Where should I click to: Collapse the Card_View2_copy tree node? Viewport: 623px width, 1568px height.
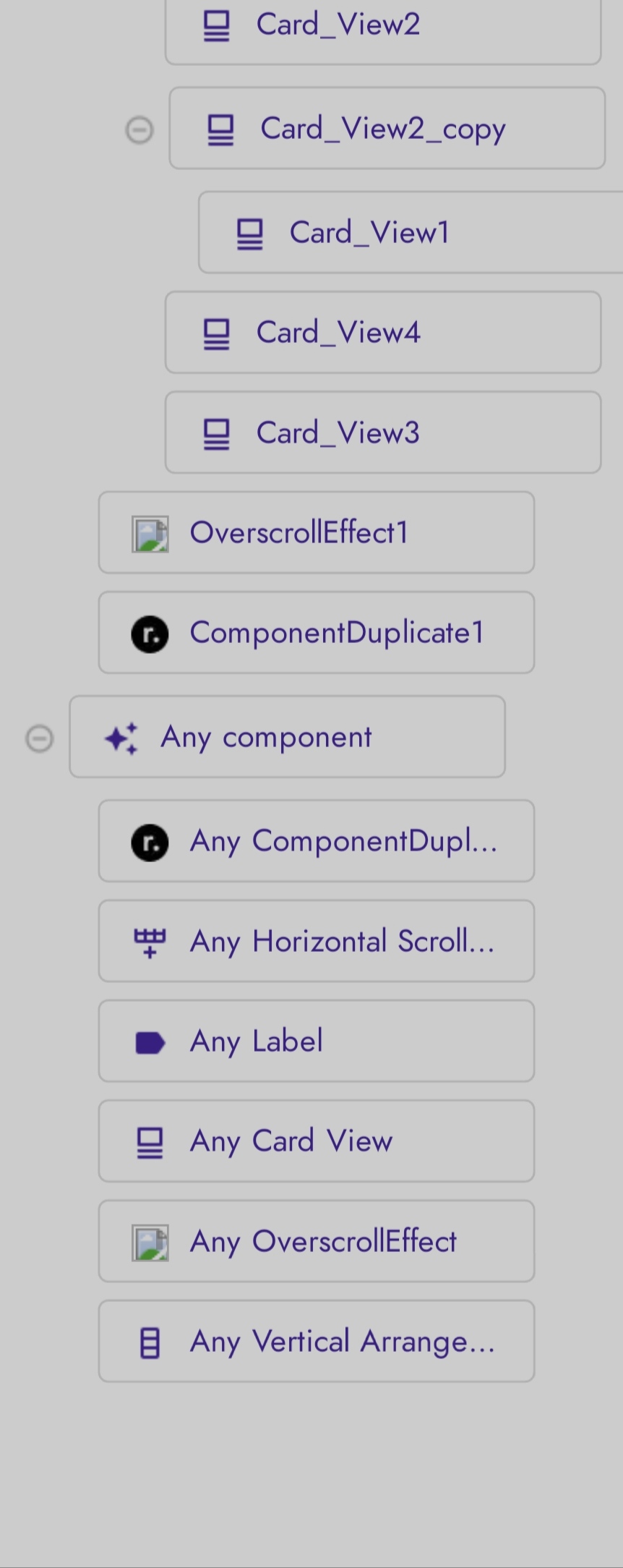[x=139, y=130]
